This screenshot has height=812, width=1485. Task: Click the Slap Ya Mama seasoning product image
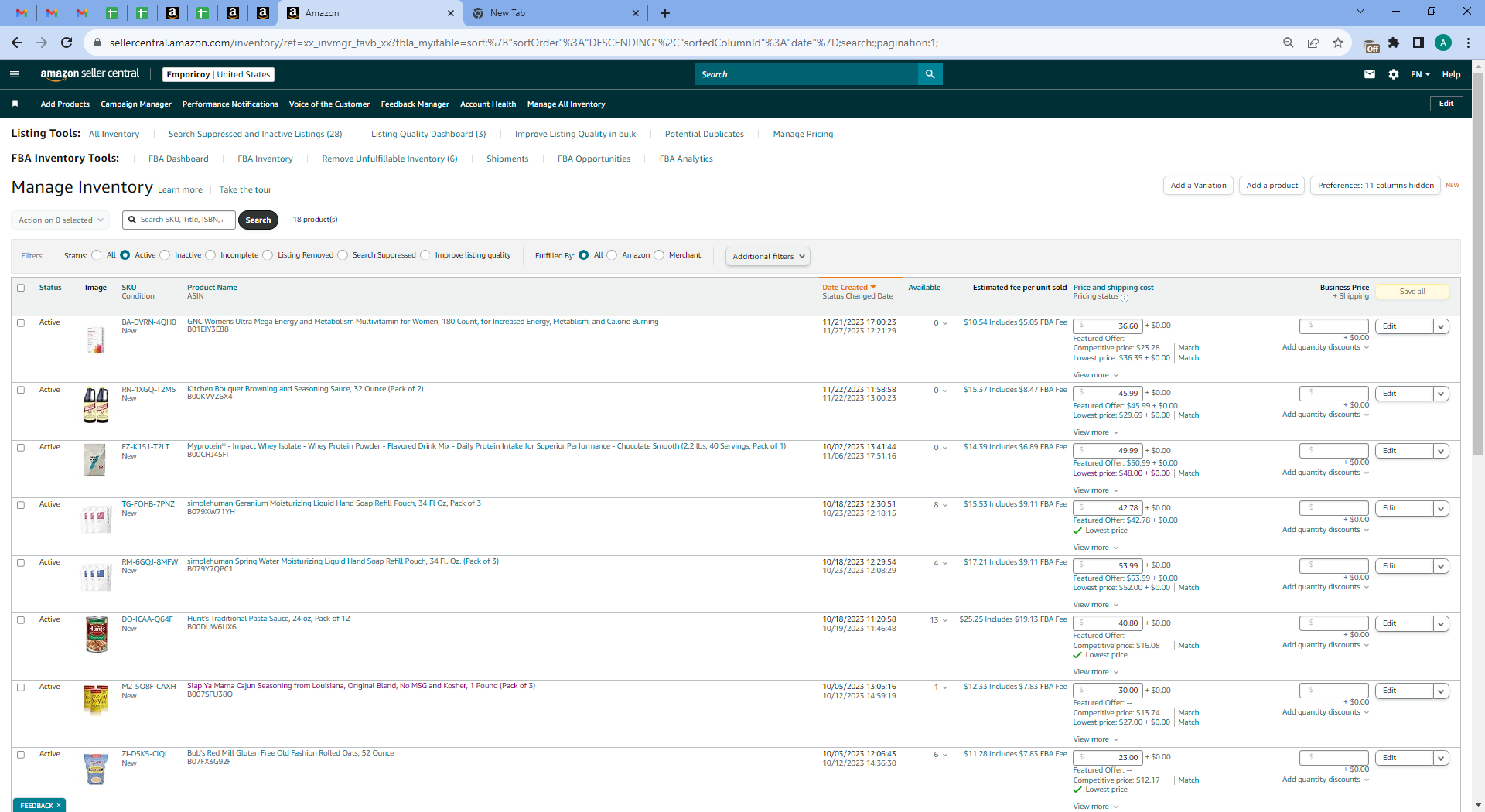(x=96, y=700)
